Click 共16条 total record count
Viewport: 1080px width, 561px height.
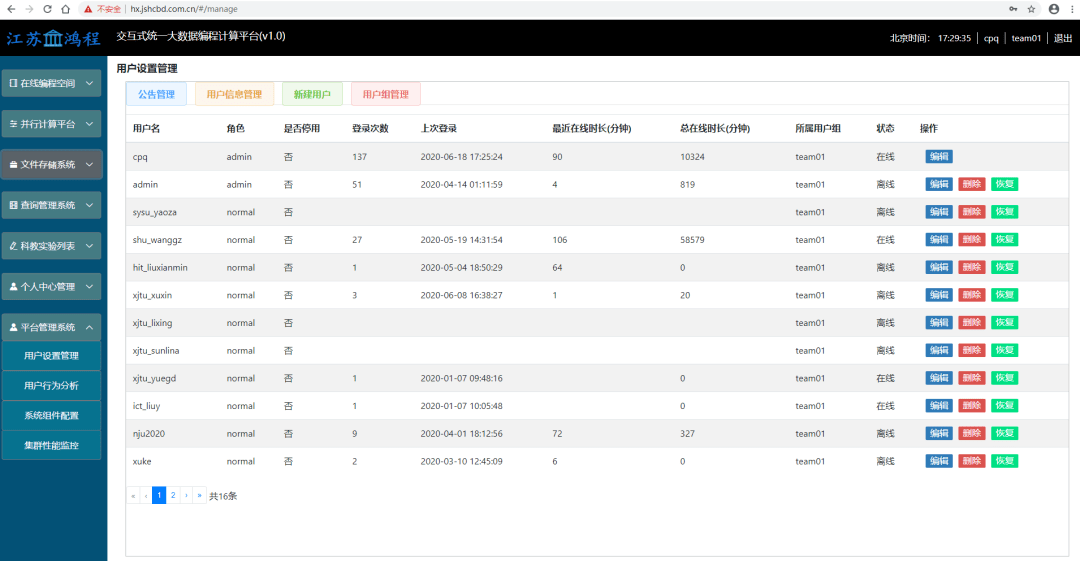click(223, 496)
